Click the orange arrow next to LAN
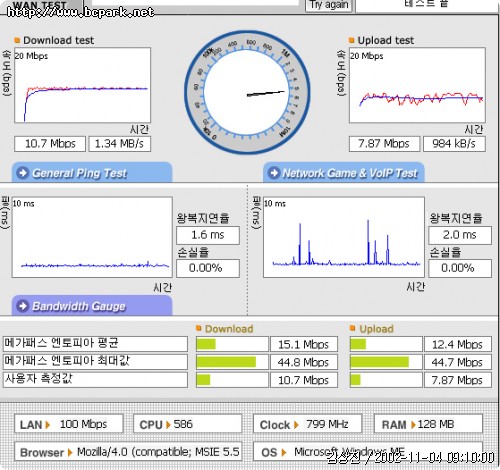500x470 pixels. click(x=48, y=425)
